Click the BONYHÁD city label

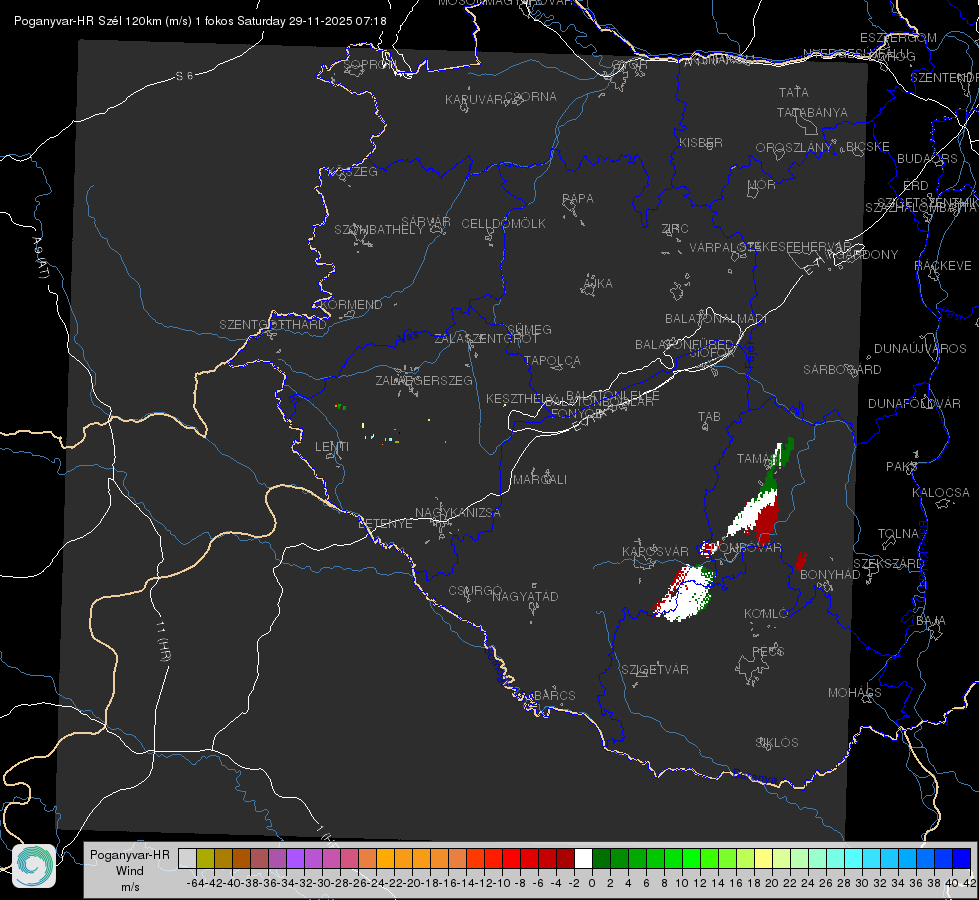(830, 575)
